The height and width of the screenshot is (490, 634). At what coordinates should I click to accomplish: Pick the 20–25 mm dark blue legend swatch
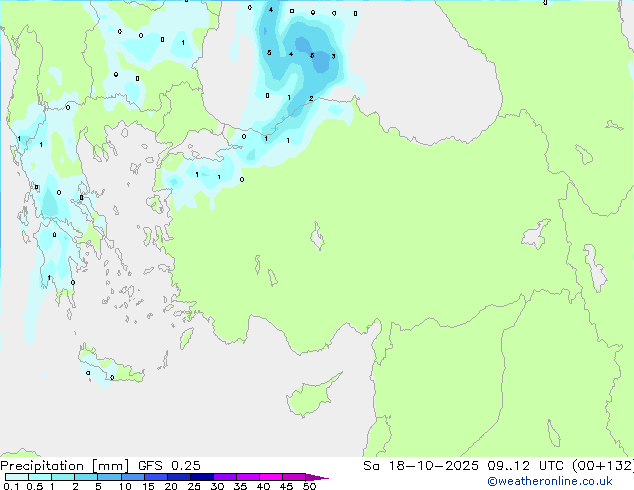point(178,477)
